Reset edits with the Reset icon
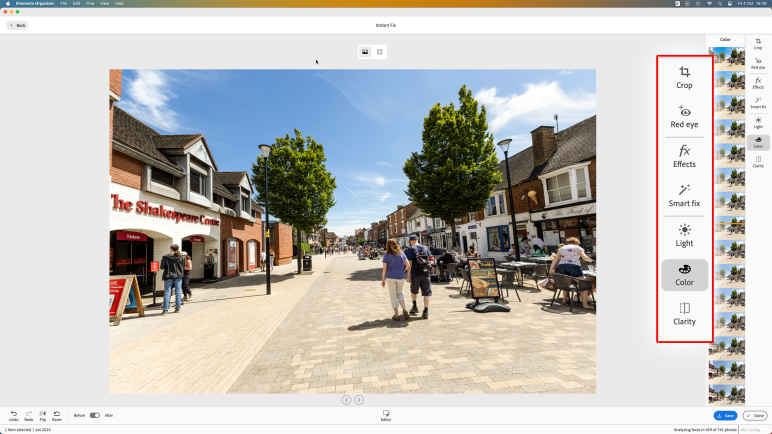Screen dimensions: 772x434 [56, 415]
